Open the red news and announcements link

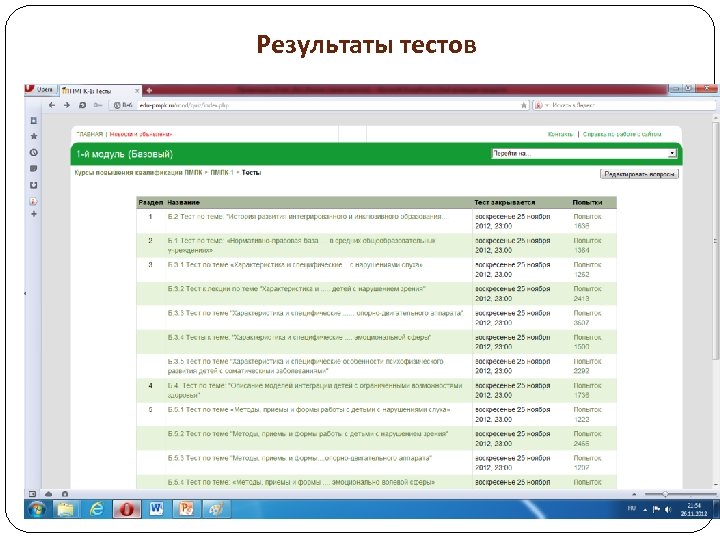[x=141, y=134]
